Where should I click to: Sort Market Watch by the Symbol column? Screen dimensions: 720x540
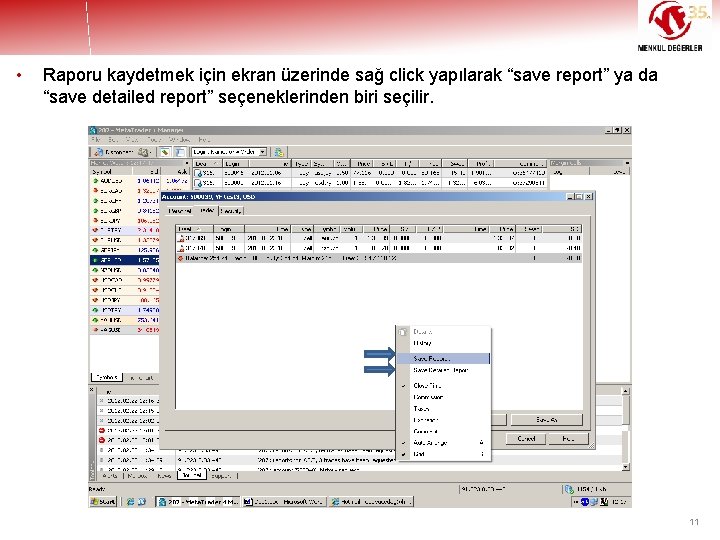[x=112, y=172]
